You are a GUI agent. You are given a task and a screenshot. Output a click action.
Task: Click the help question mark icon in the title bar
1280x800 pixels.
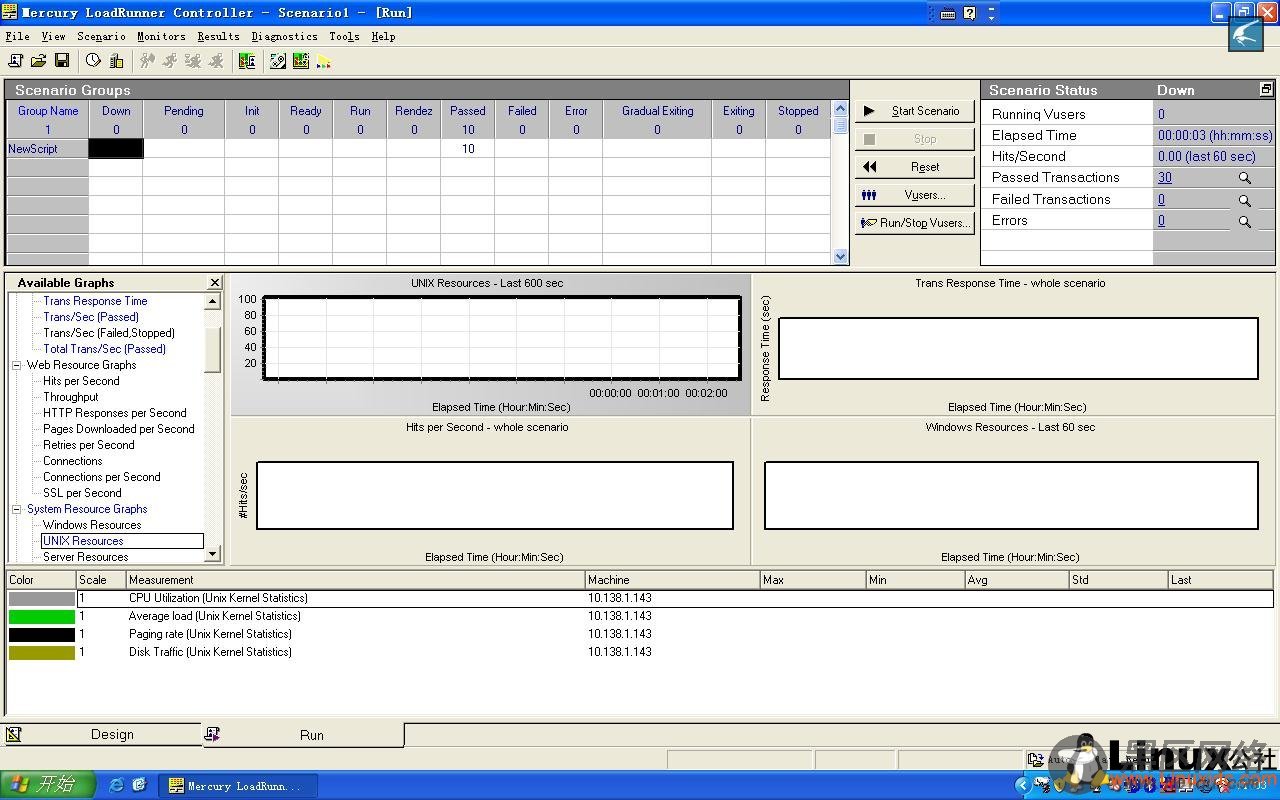969,13
